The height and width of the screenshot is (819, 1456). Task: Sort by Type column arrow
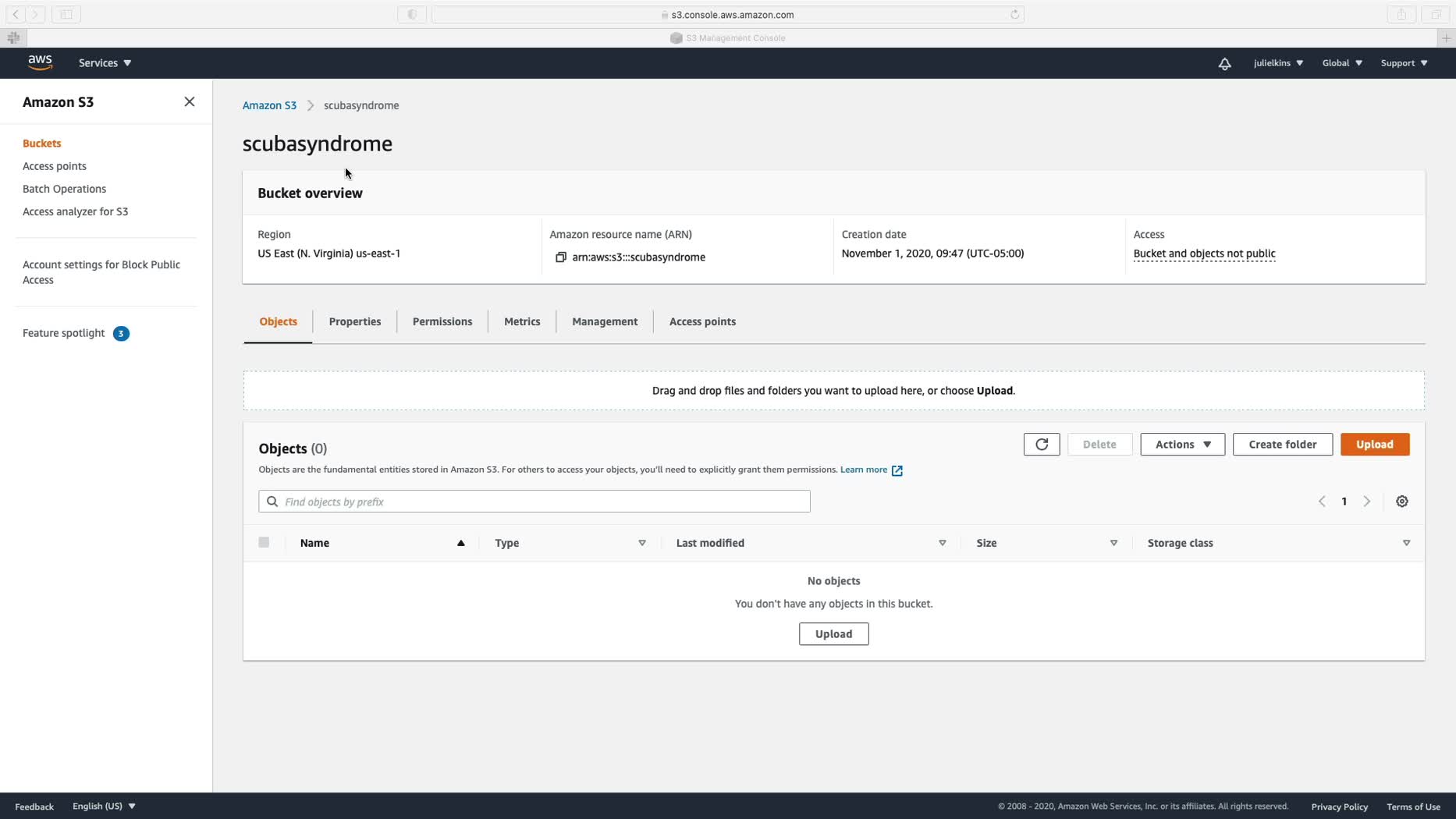[x=642, y=543]
